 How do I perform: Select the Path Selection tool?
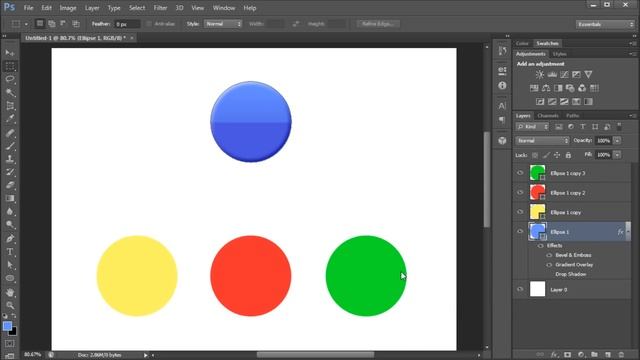[x=10, y=265]
